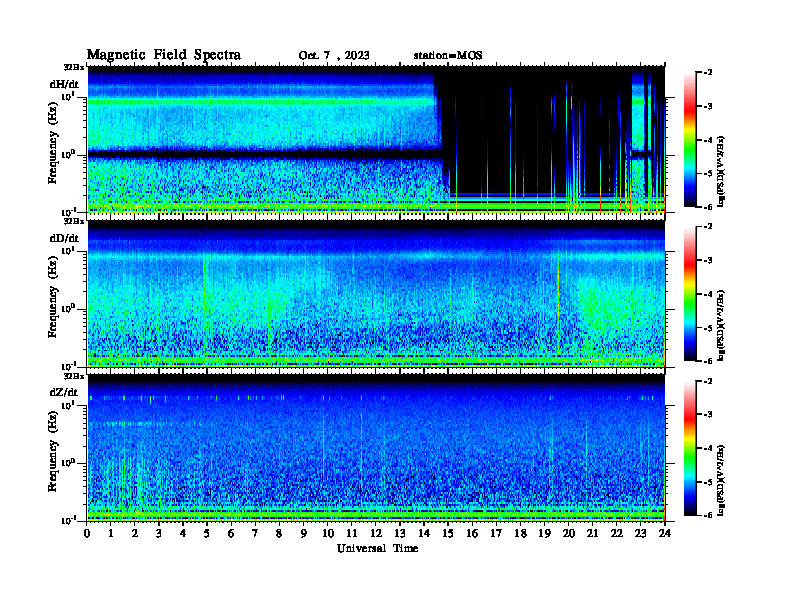792x612 pixels.
Task: Click the "Magnetic Field Spectra" title
Action: point(164,55)
